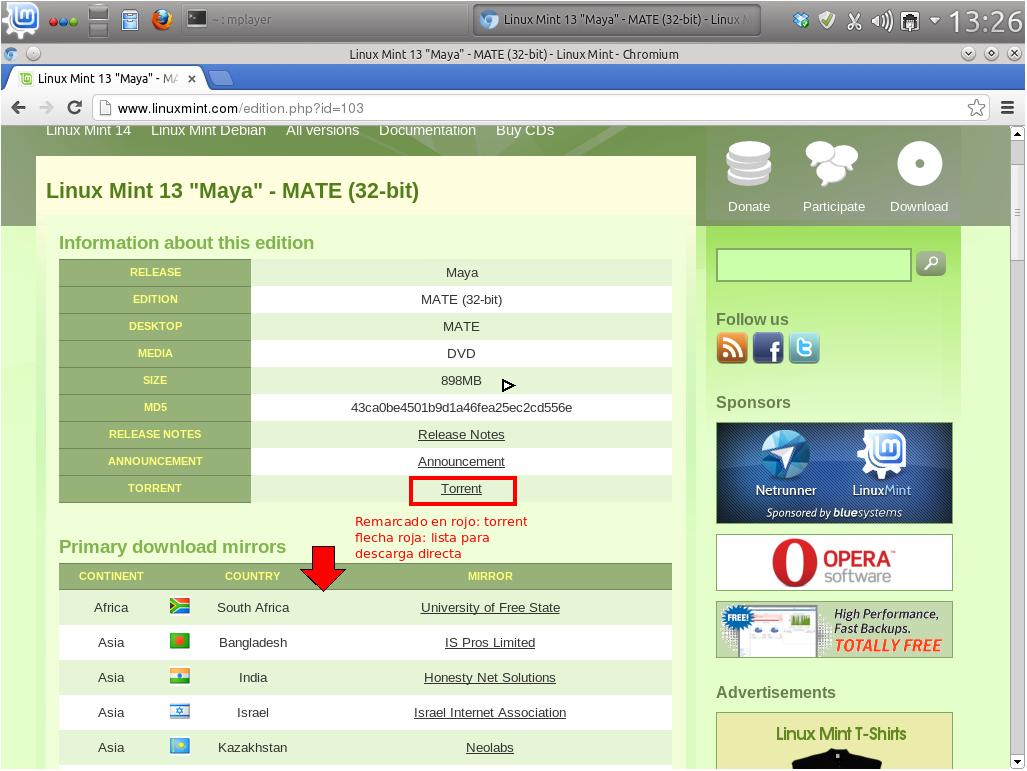Open the Documentation nav link
Image resolution: width=1027 pixels, height=771 pixels.
click(427, 130)
